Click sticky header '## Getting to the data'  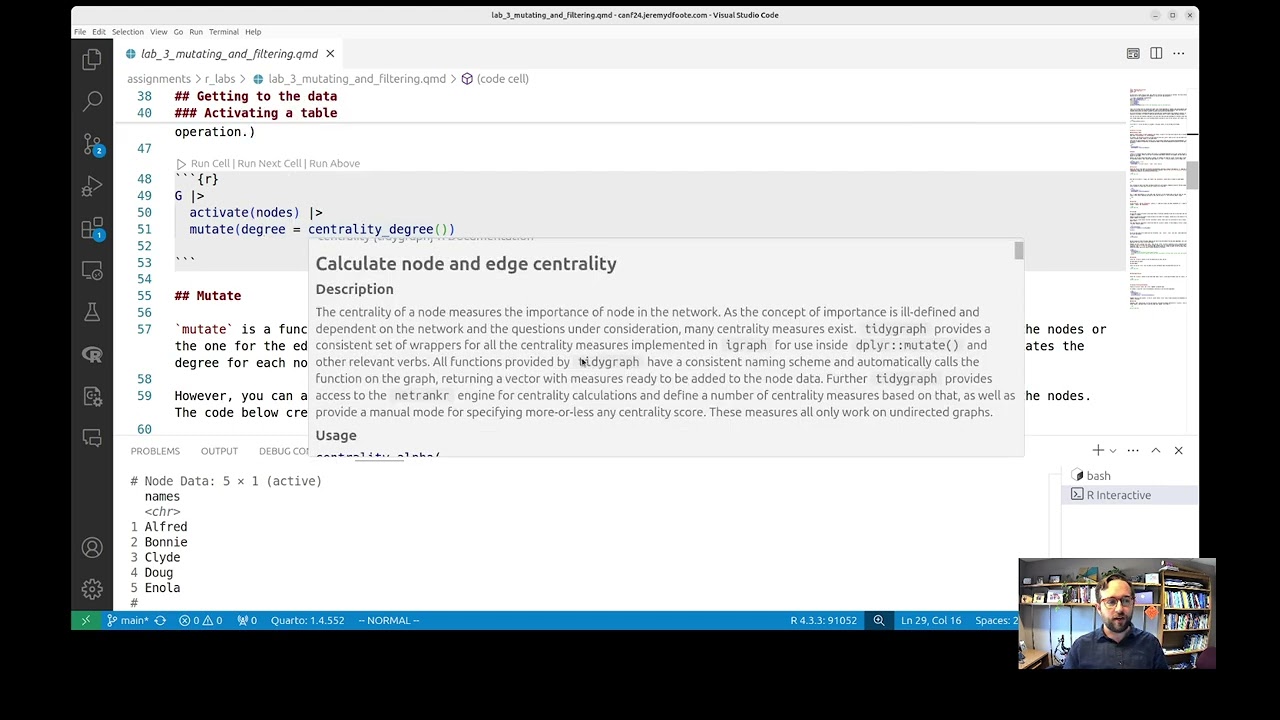pyautogui.click(x=256, y=97)
